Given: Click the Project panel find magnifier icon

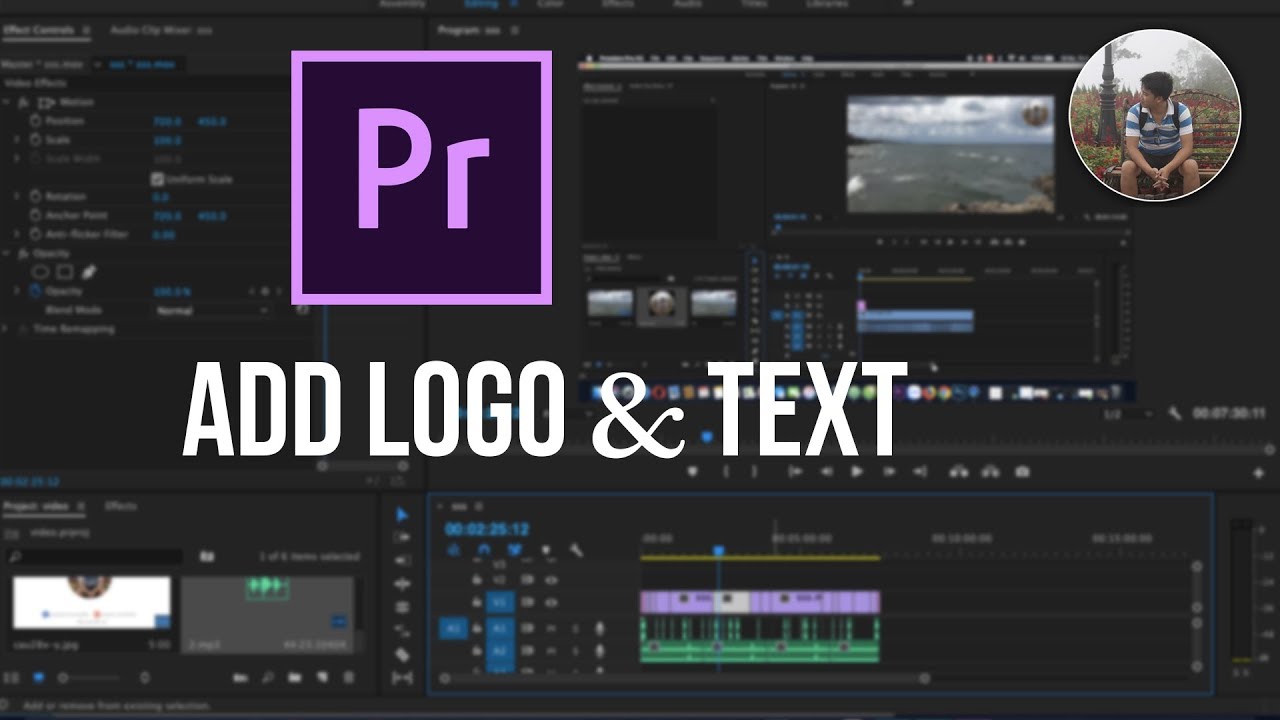Looking at the screenshot, I should pos(268,677).
